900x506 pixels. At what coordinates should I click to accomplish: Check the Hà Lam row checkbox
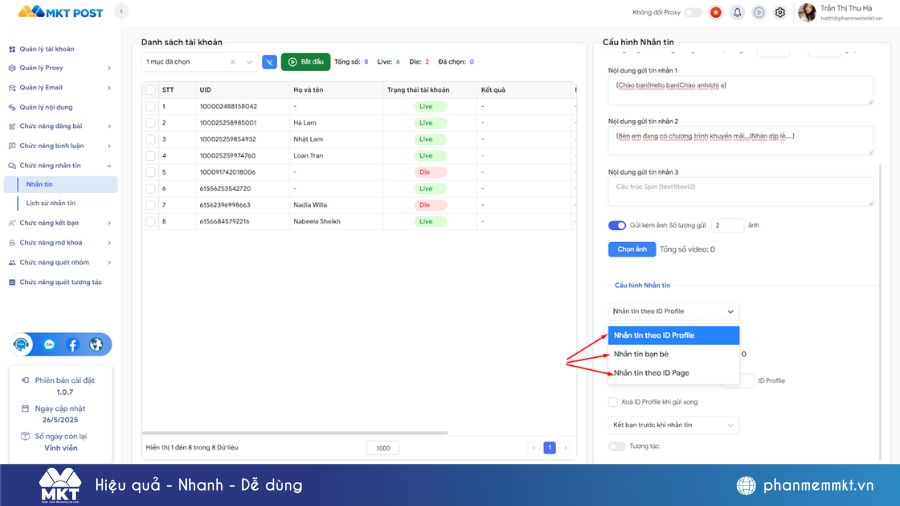tap(150, 123)
